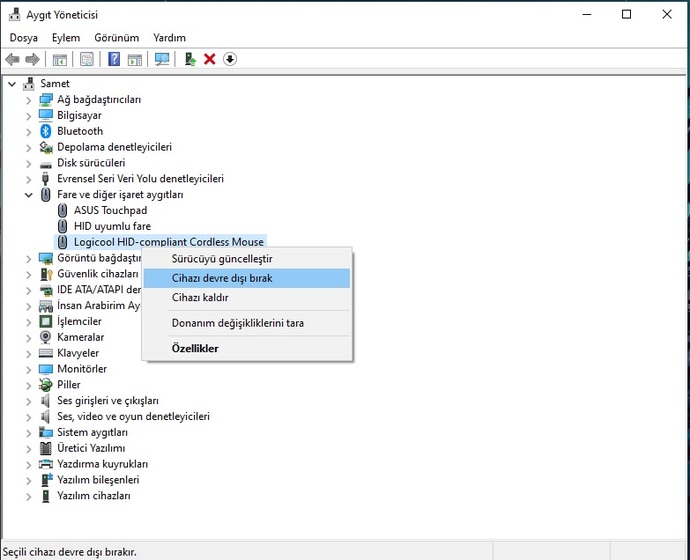Screen dimensions: 690x560
Task: Expand the Depolama denetleyicileri node
Action: (29, 148)
